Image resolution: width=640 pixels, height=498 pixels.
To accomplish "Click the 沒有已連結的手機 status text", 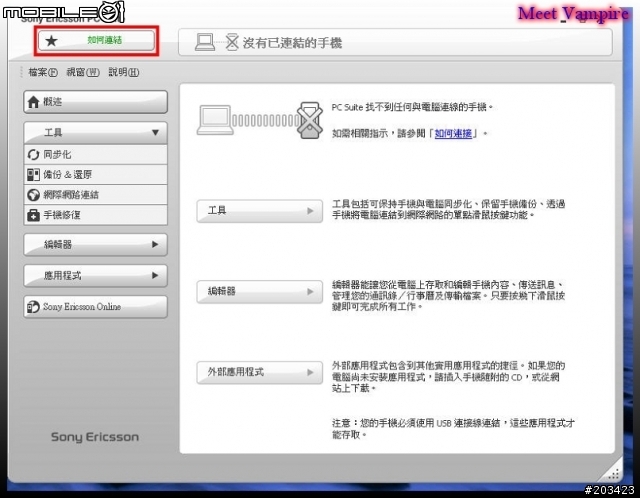I will click(292, 42).
